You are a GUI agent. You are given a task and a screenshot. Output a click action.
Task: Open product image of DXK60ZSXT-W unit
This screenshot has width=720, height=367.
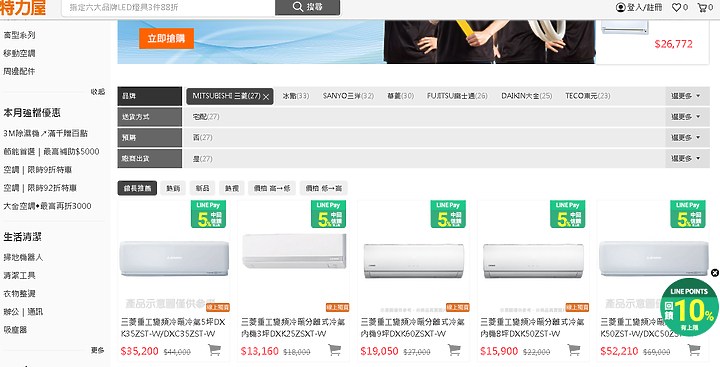414,260
